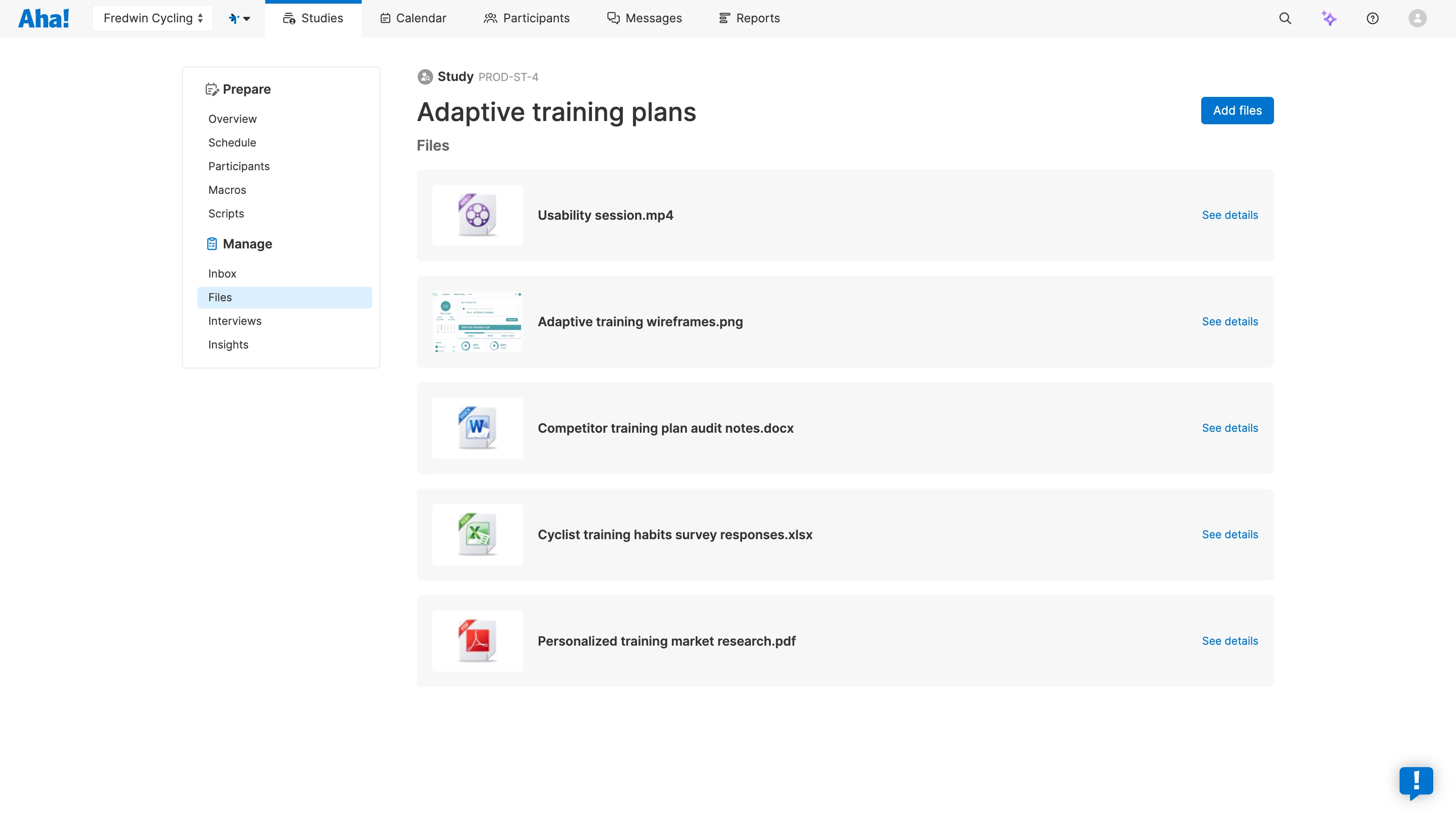Image resolution: width=1456 pixels, height=819 pixels.
Task: Select Scripts in the Prepare sidebar
Action: [226, 214]
